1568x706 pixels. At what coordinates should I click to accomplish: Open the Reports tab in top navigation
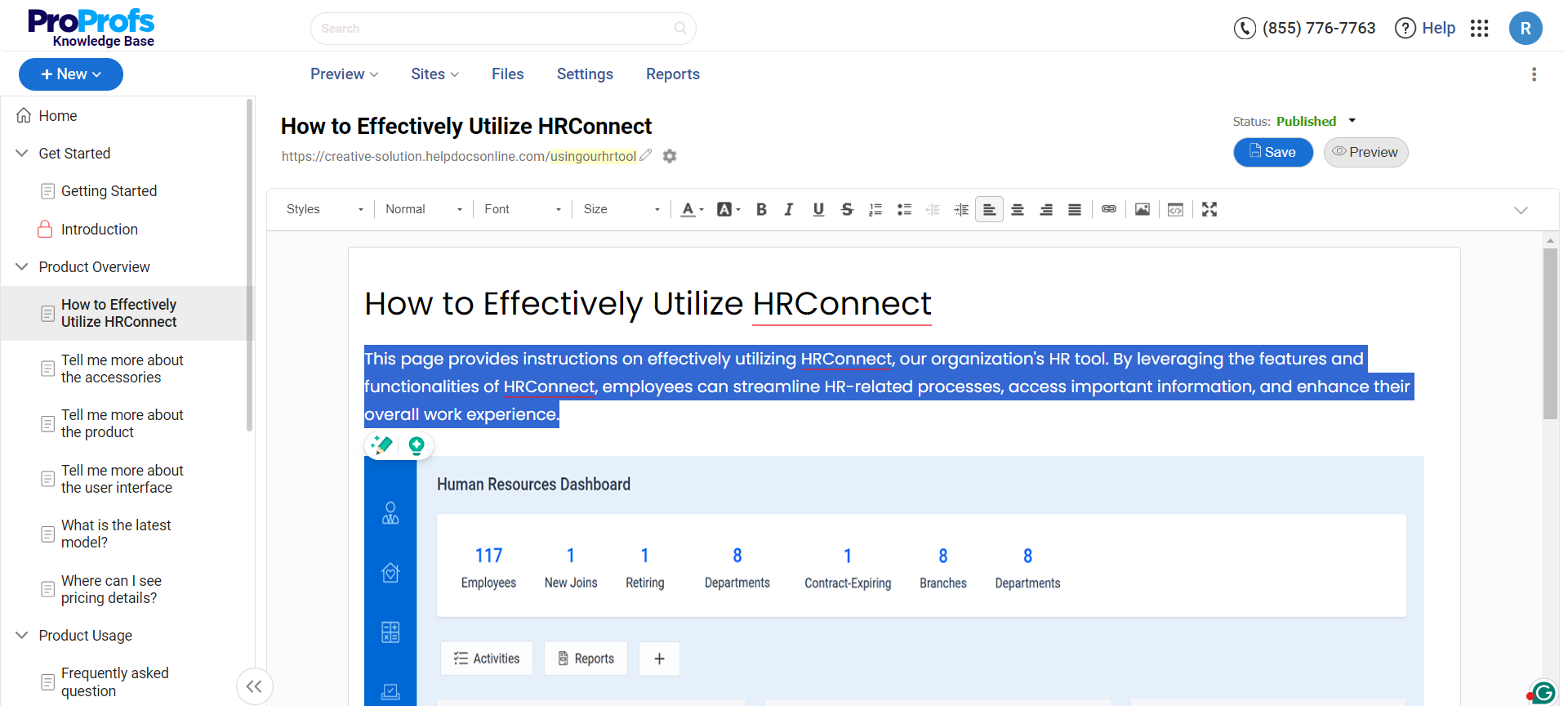pos(673,74)
